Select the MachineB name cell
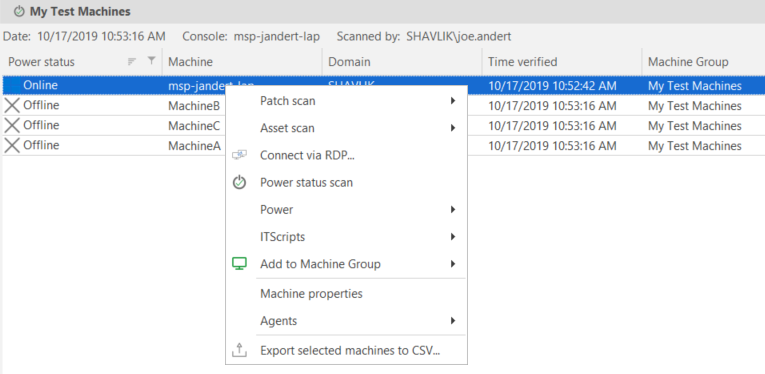Image resolution: width=765 pixels, height=374 pixels. coord(194,106)
